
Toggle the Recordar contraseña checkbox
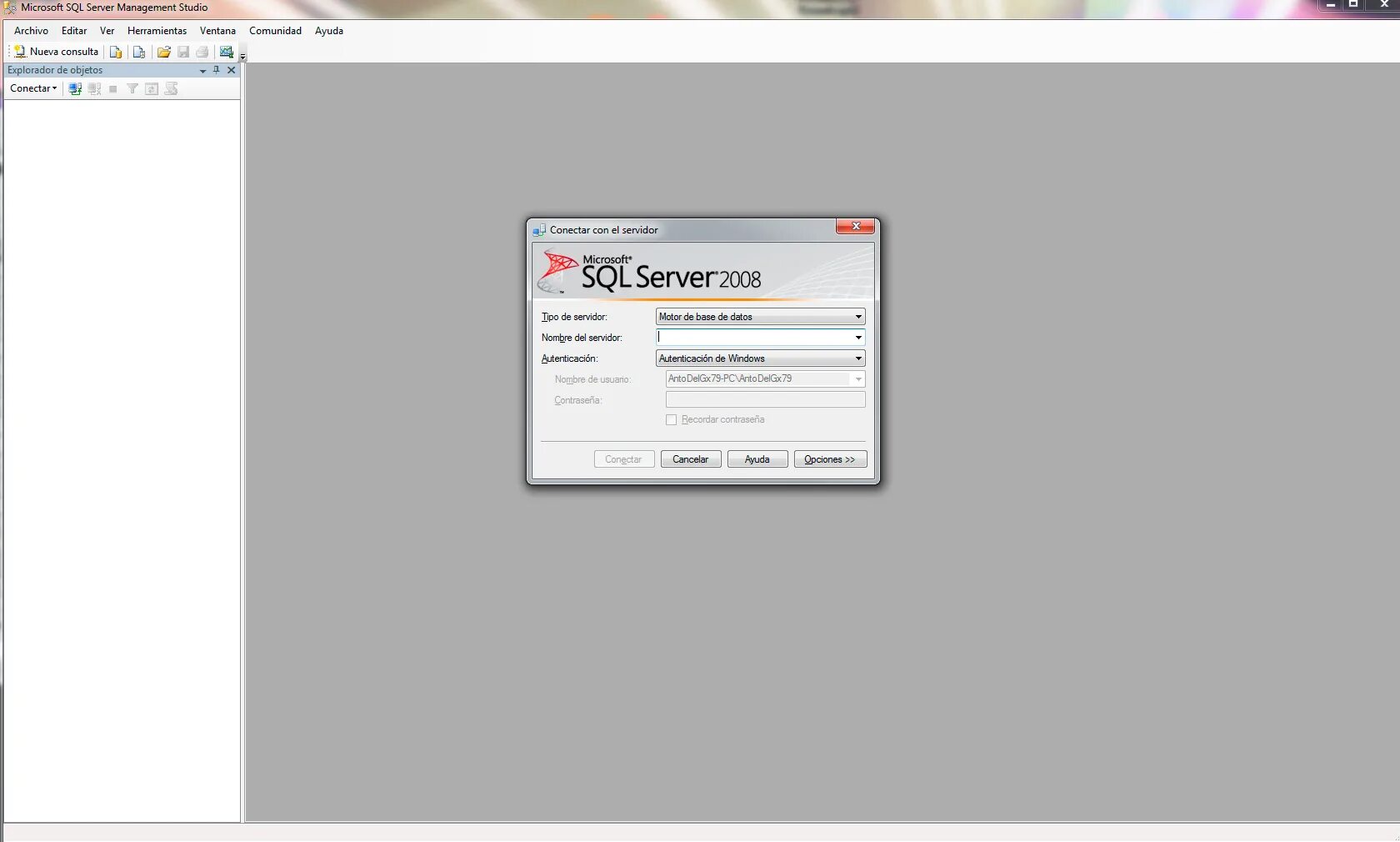click(x=671, y=420)
